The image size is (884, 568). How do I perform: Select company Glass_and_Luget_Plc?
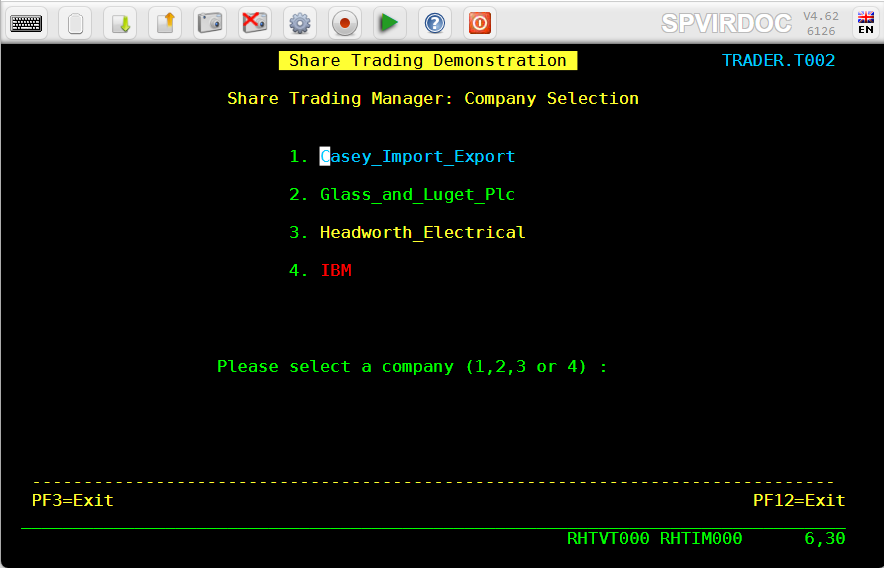pos(417,195)
